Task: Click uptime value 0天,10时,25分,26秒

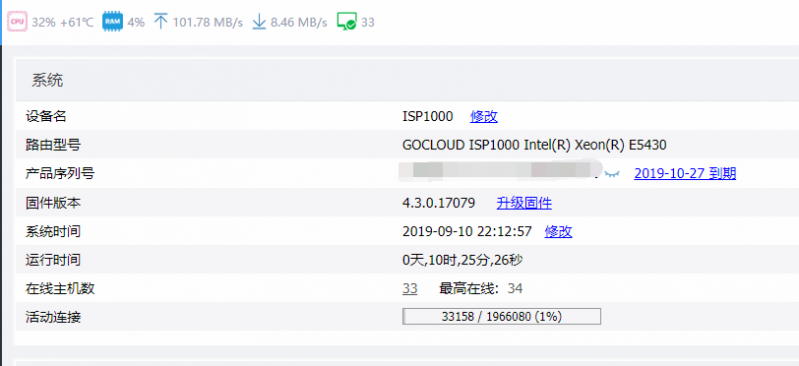Action: click(x=462, y=260)
